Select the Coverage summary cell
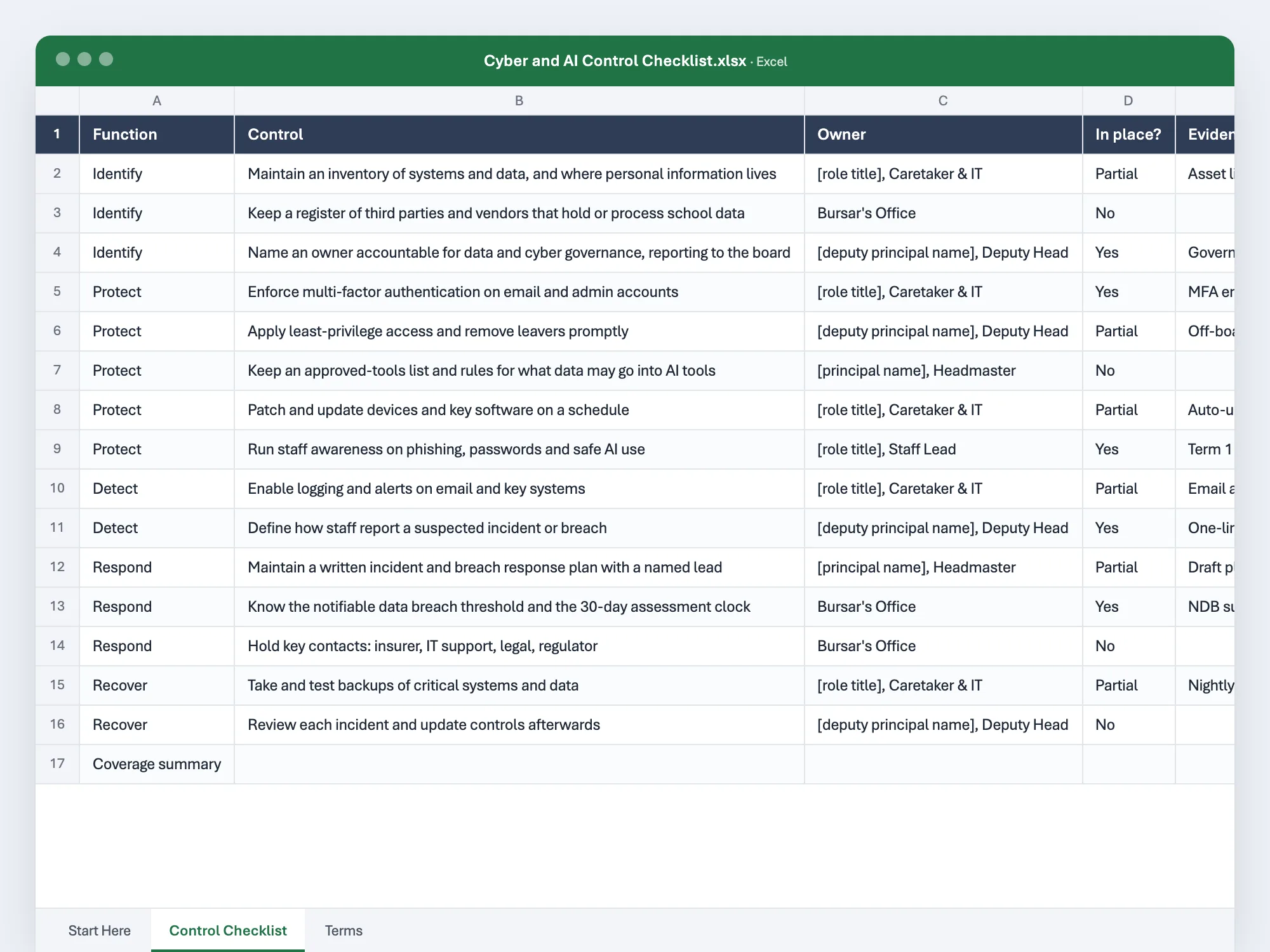The width and height of the screenshot is (1270, 952). pos(157,764)
